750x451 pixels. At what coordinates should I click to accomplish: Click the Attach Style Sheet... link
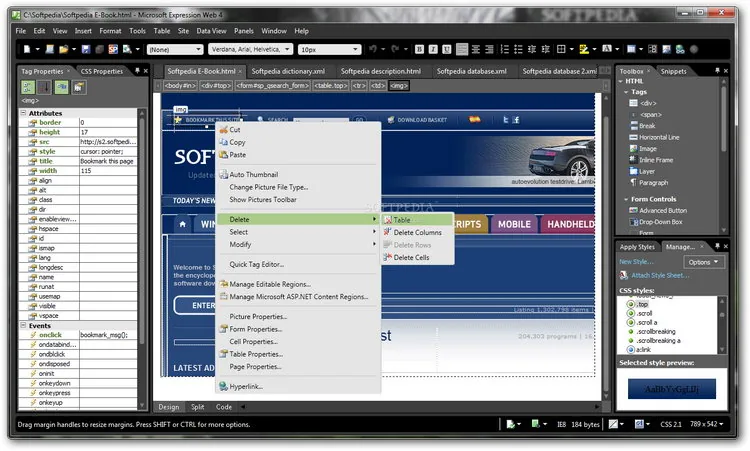point(660,275)
